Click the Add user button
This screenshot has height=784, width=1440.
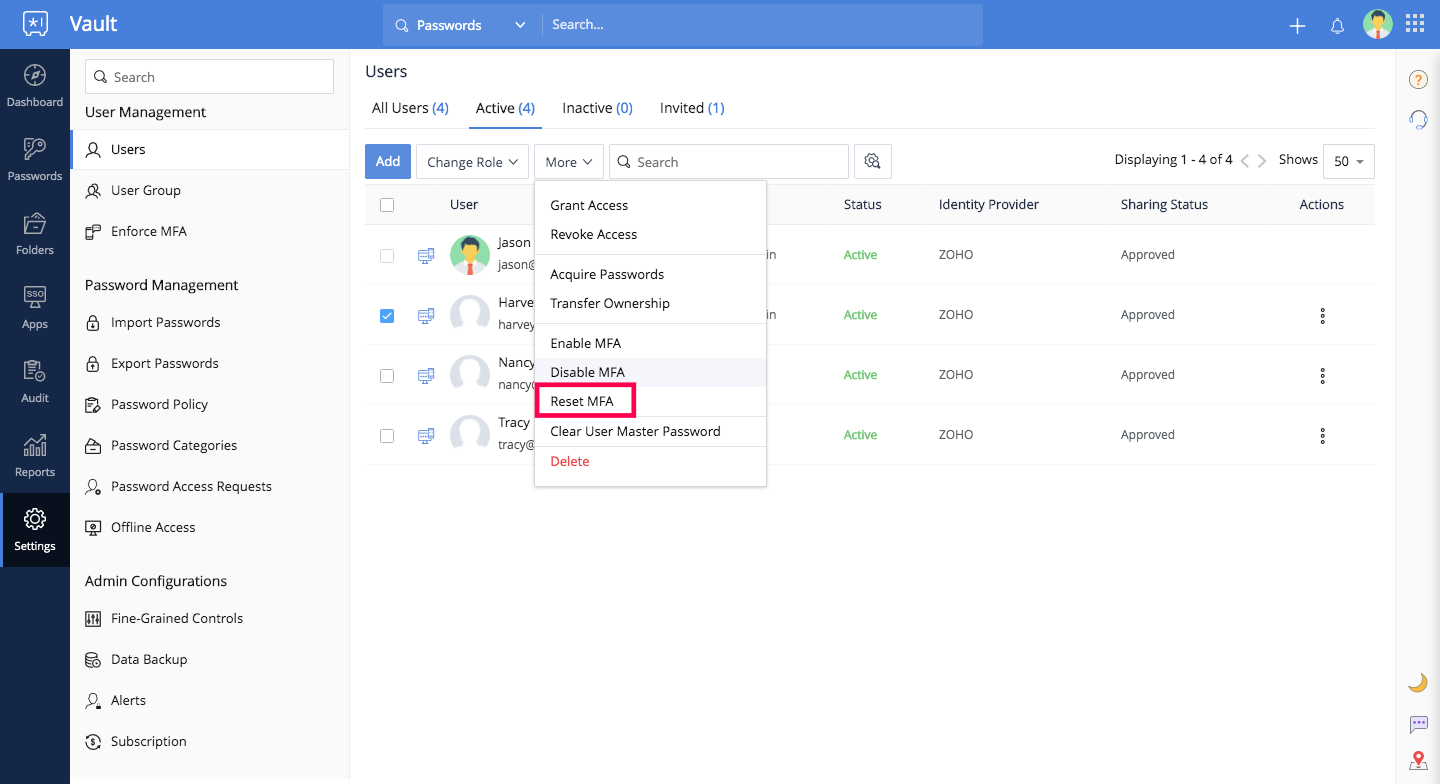pyautogui.click(x=388, y=161)
